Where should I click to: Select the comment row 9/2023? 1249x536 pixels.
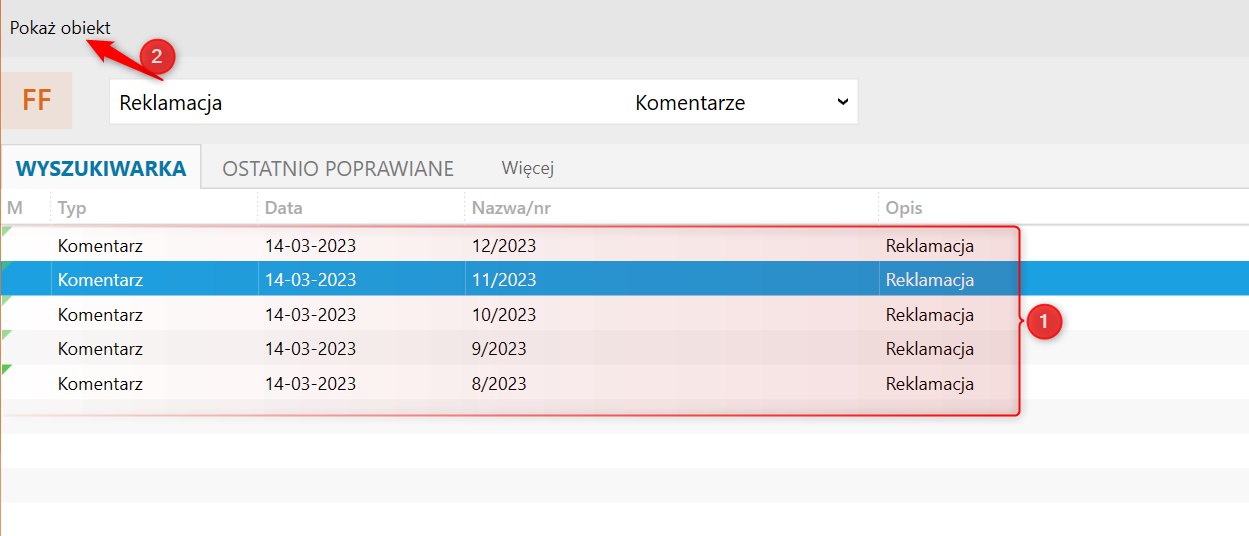499,349
